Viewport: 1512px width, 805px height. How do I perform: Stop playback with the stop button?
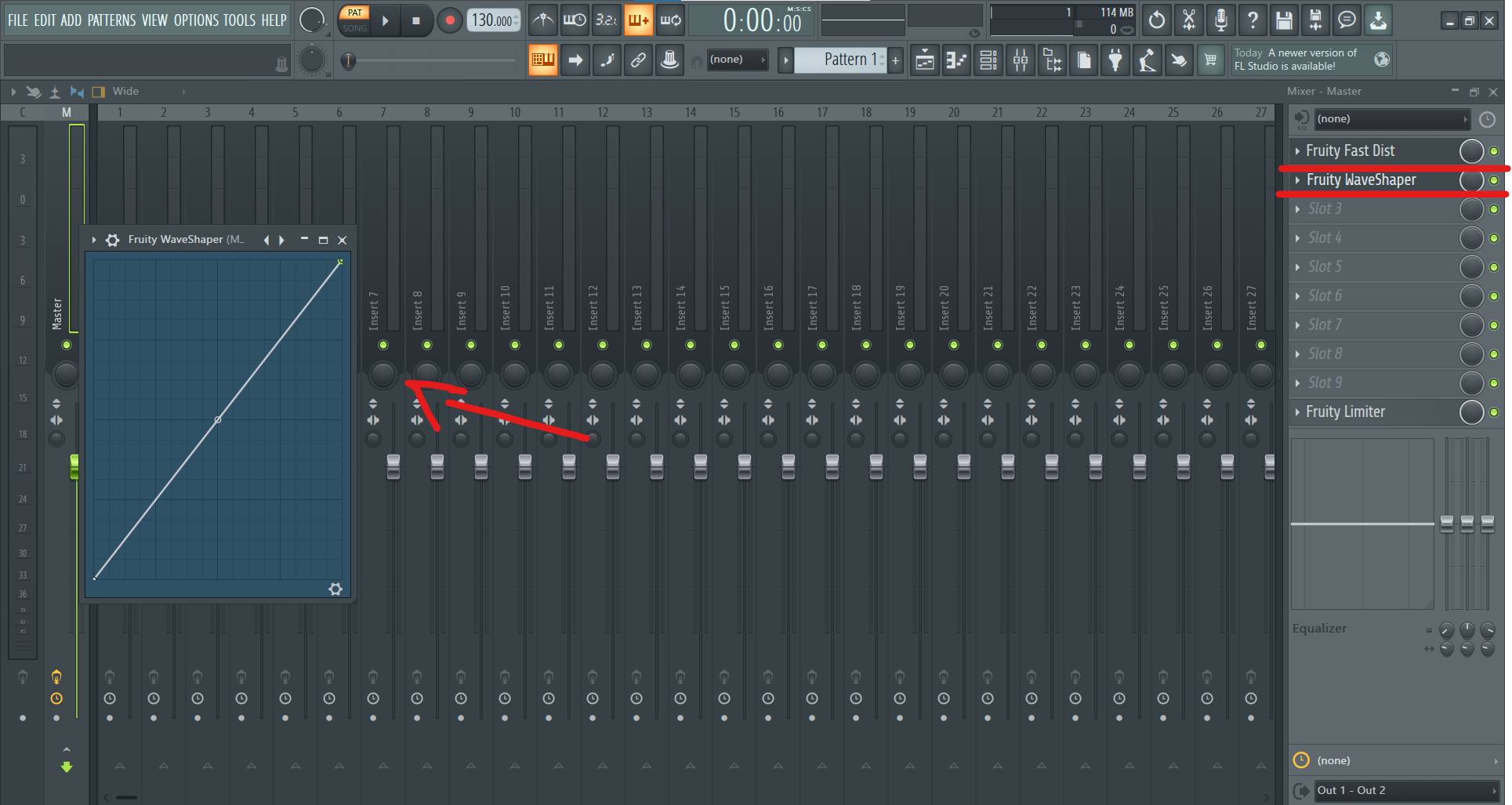(416, 21)
